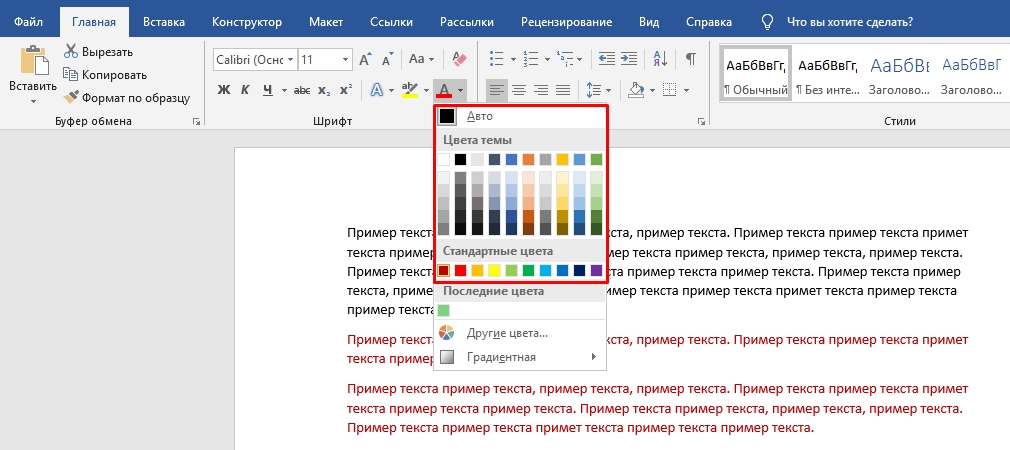Switch to the Вставка tab

pos(163,21)
